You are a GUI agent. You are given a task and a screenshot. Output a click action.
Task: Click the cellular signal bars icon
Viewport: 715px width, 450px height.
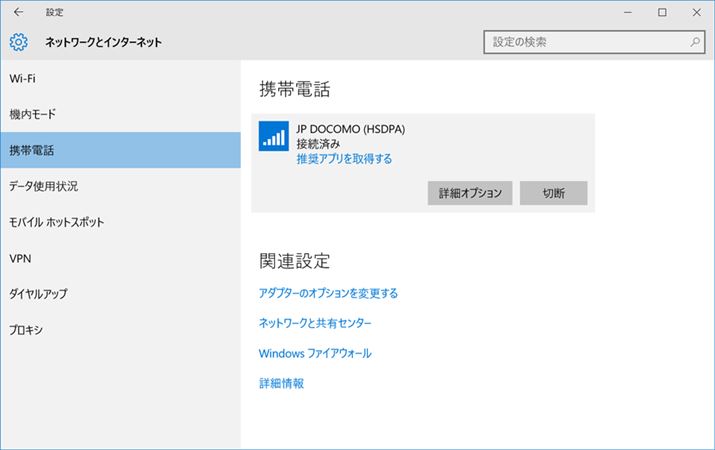coord(273,137)
